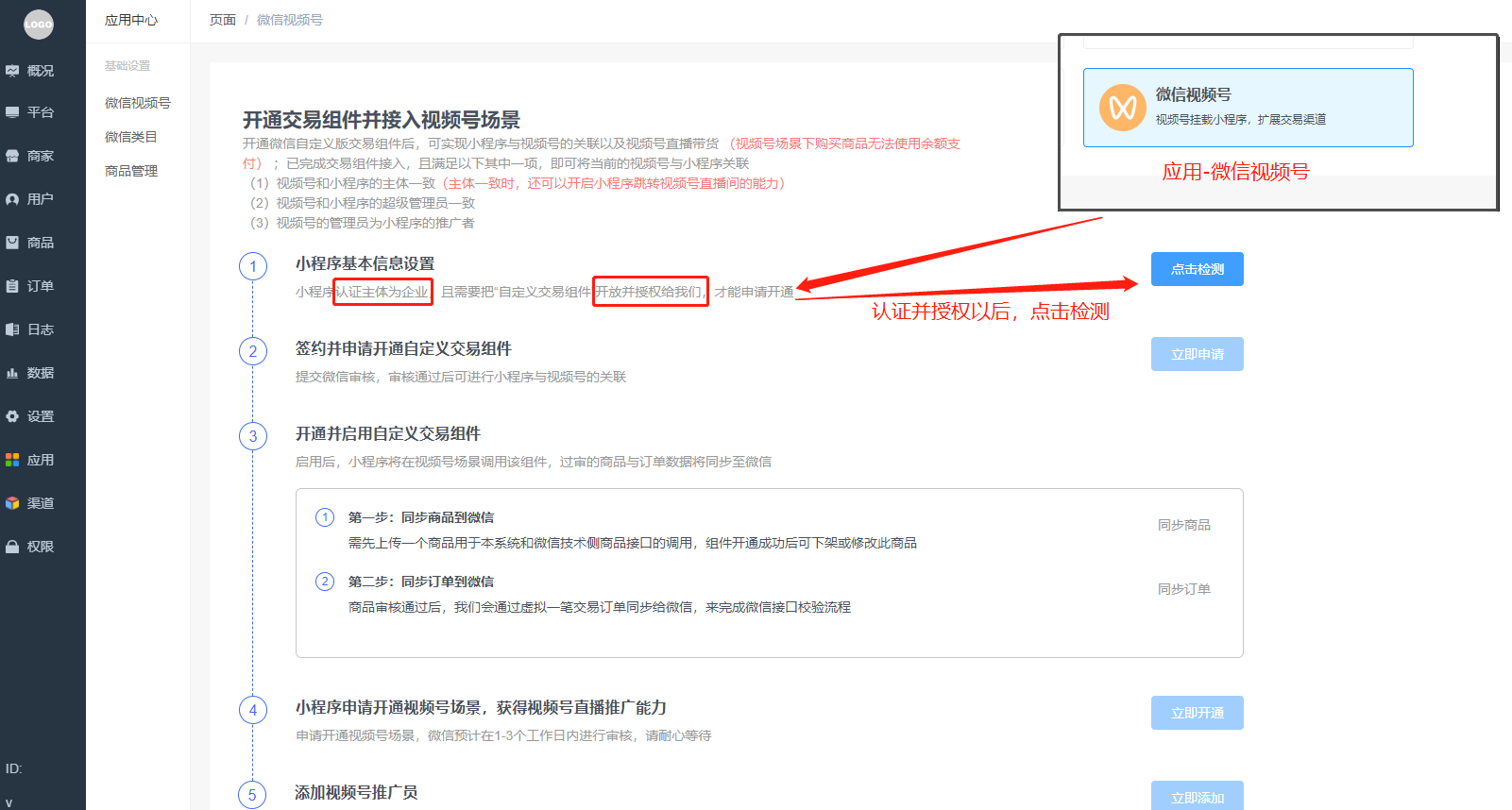Open 数据 menu in sidebar
The width and height of the screenshot is (1512, 810).
point(42,373)
